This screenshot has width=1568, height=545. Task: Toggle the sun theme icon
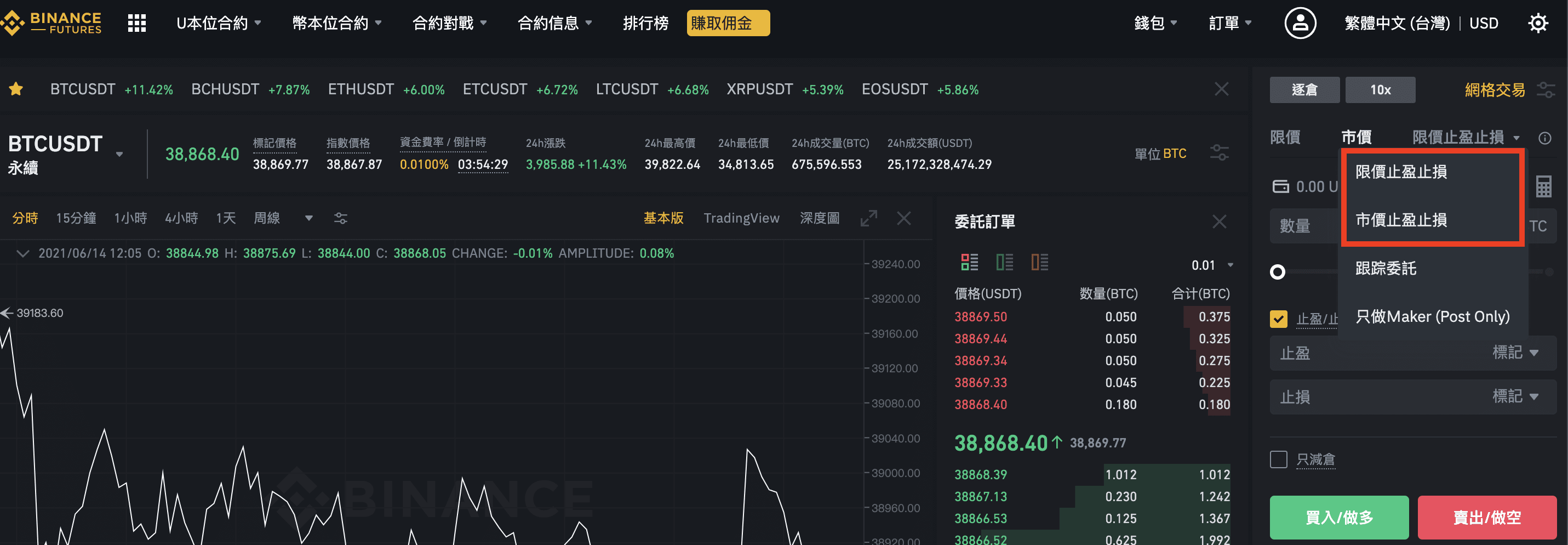1538,23
